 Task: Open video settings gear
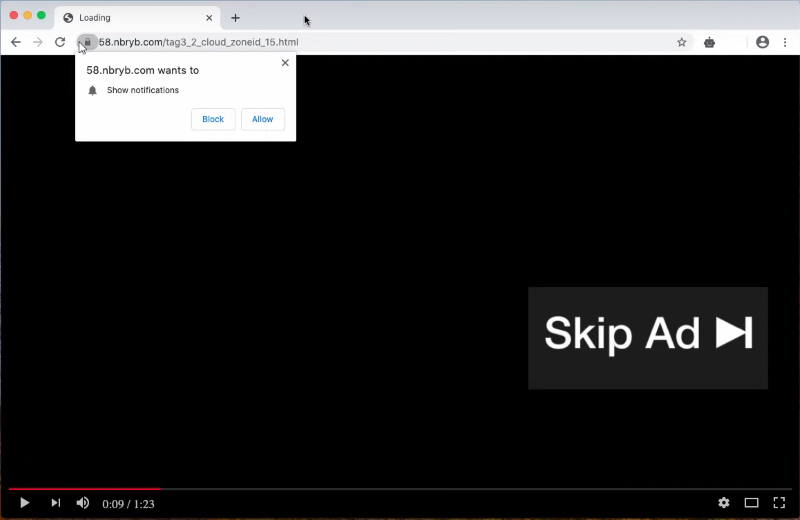(x=724, y=503)
